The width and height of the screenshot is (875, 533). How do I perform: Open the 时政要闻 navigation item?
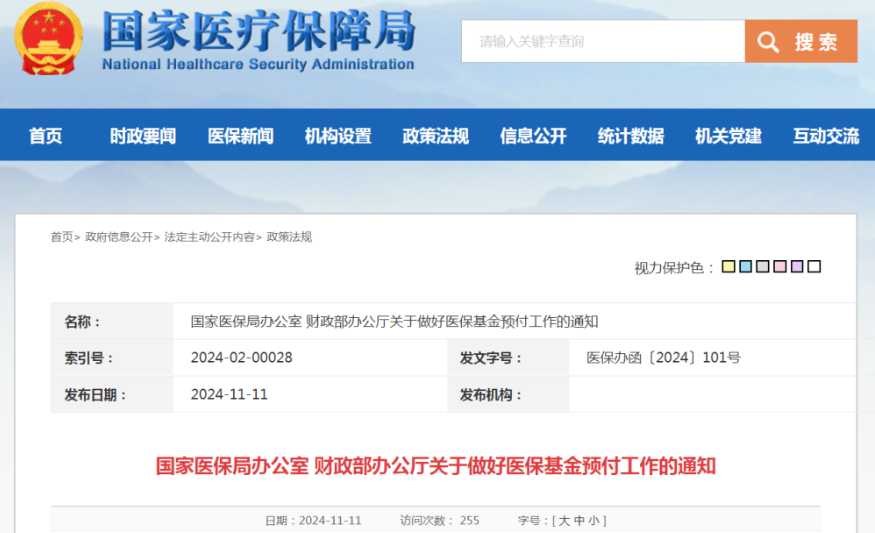[143, 136]
